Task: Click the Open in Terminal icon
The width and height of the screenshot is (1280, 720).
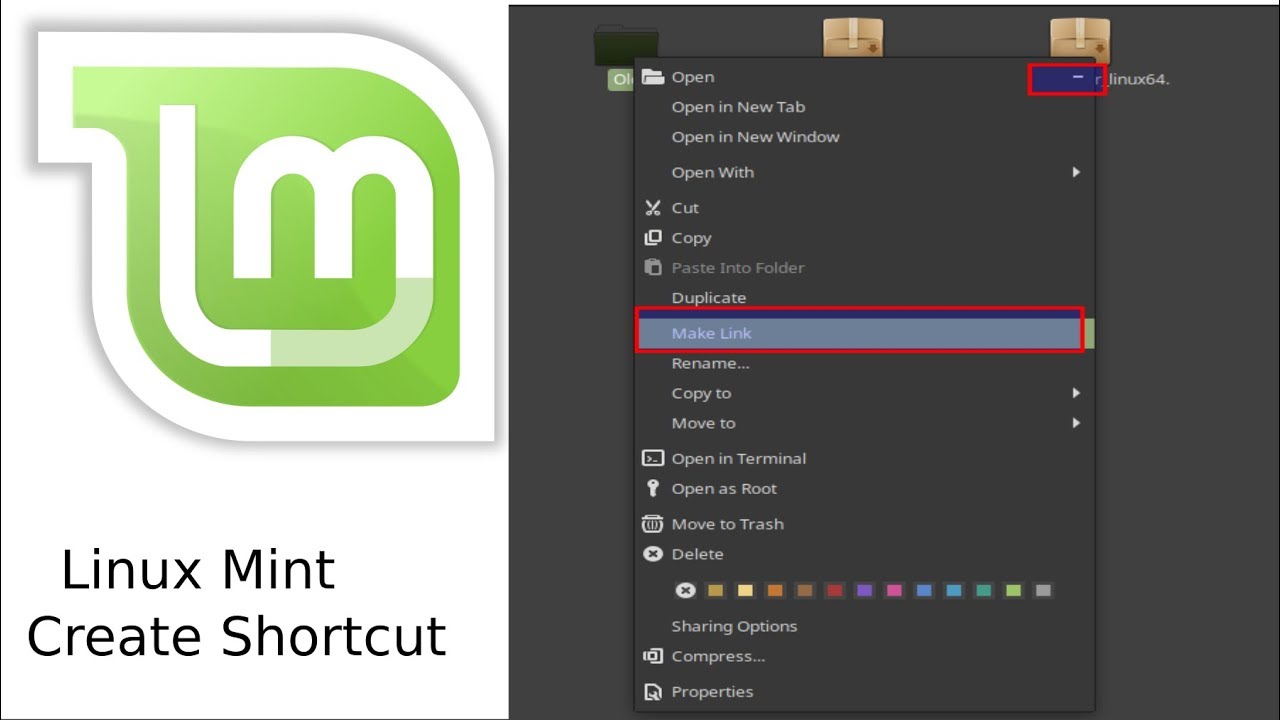Action: tap(653, 459)
